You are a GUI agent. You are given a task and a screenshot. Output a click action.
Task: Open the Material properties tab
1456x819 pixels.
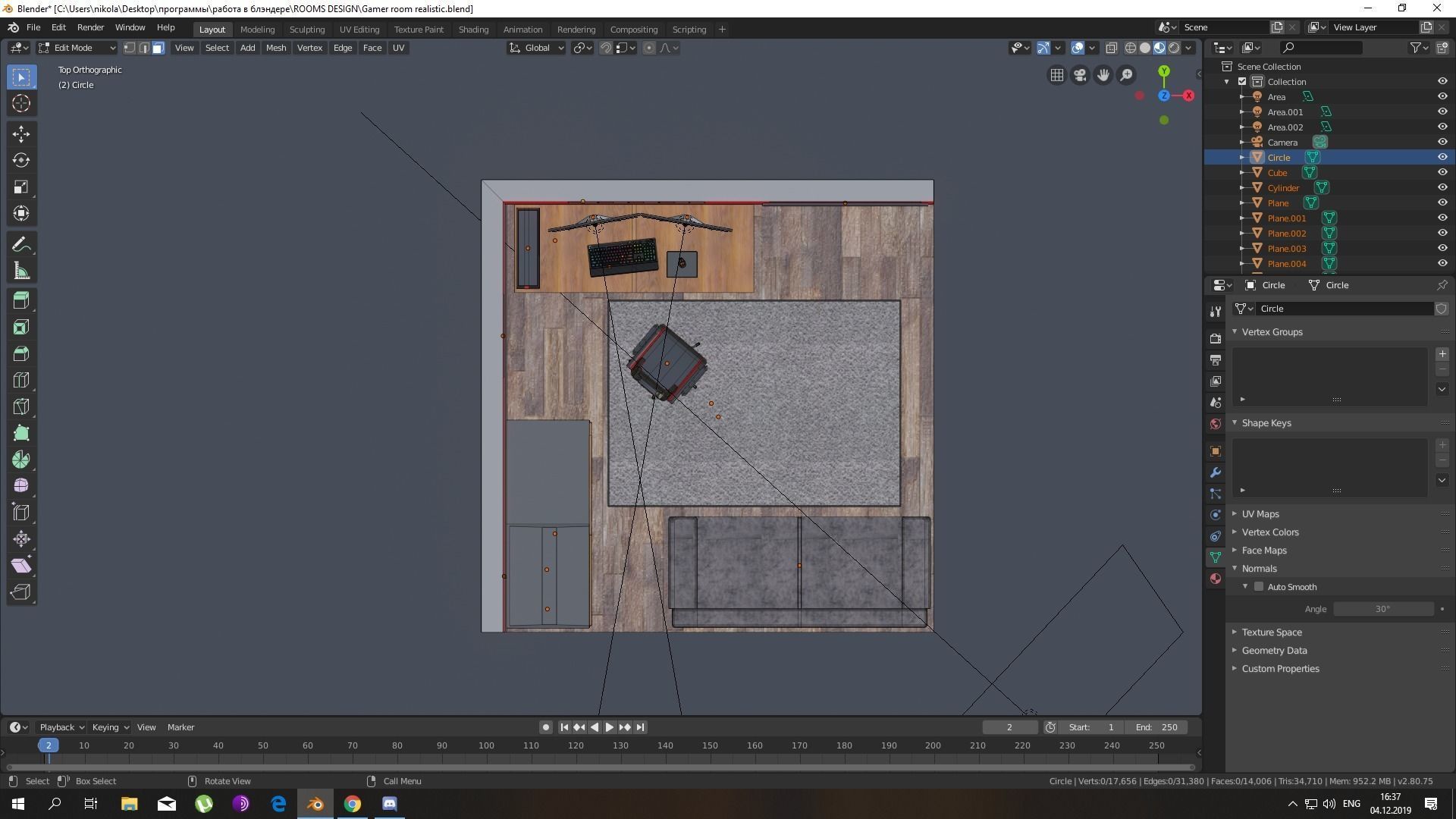(1216, 579)
